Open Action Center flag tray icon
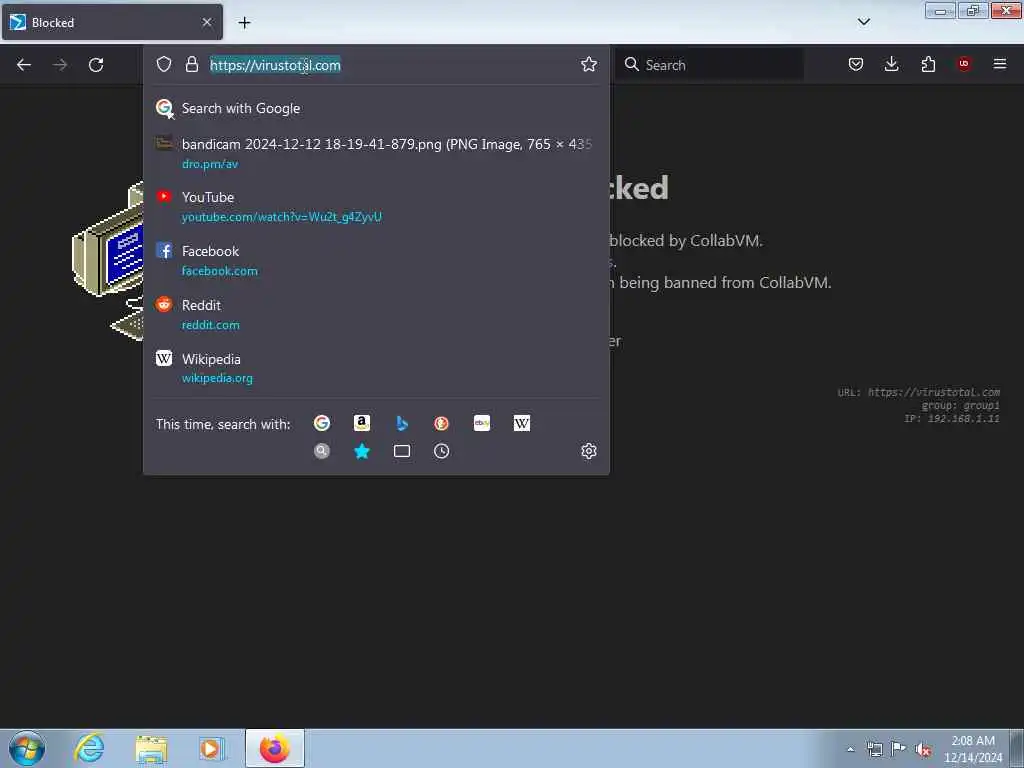Screen dimensions: 1024x768 click(x=899, y=749)
